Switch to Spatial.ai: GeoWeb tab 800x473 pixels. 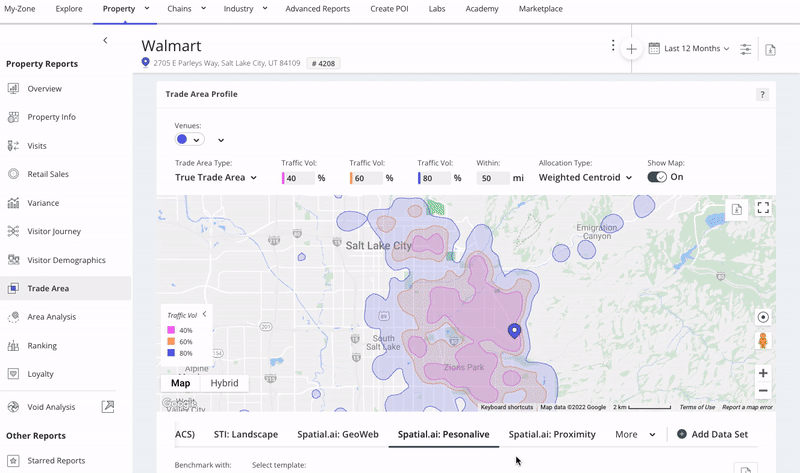click(338, 434)
